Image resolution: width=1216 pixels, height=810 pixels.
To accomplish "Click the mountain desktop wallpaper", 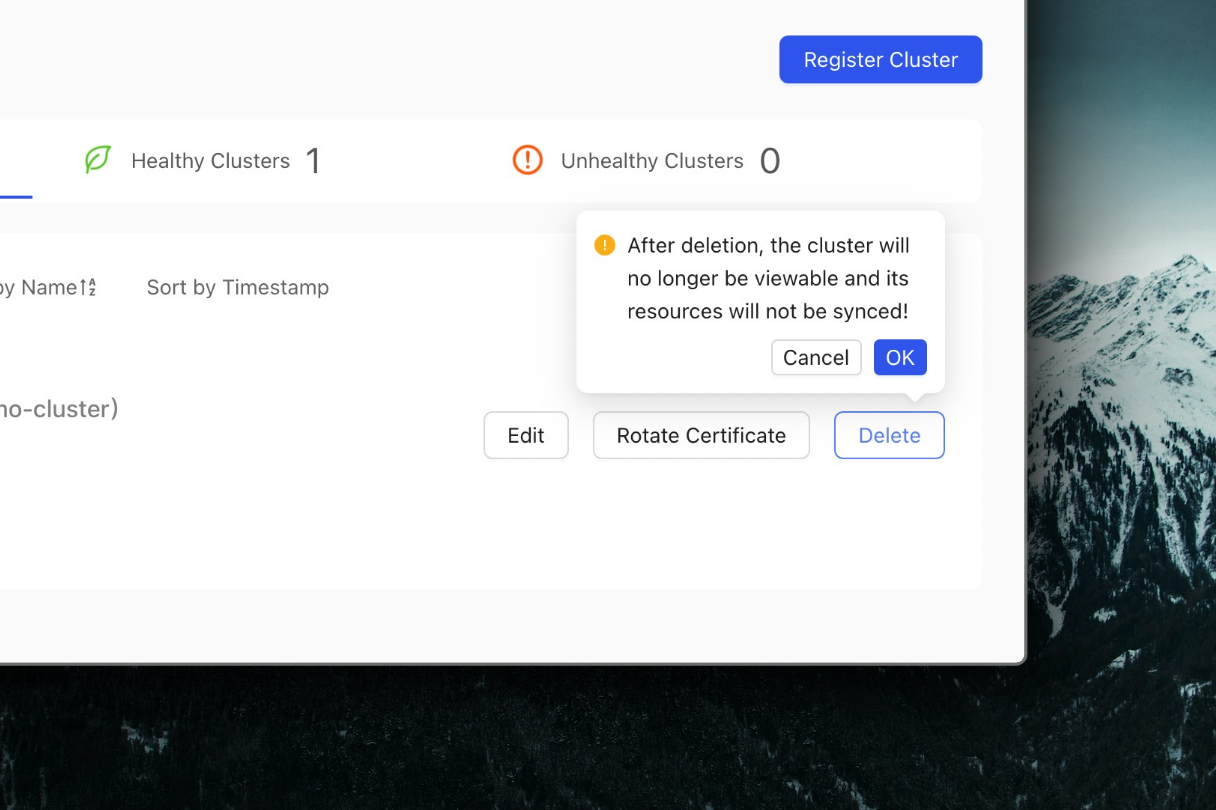I will (1120, 400).
